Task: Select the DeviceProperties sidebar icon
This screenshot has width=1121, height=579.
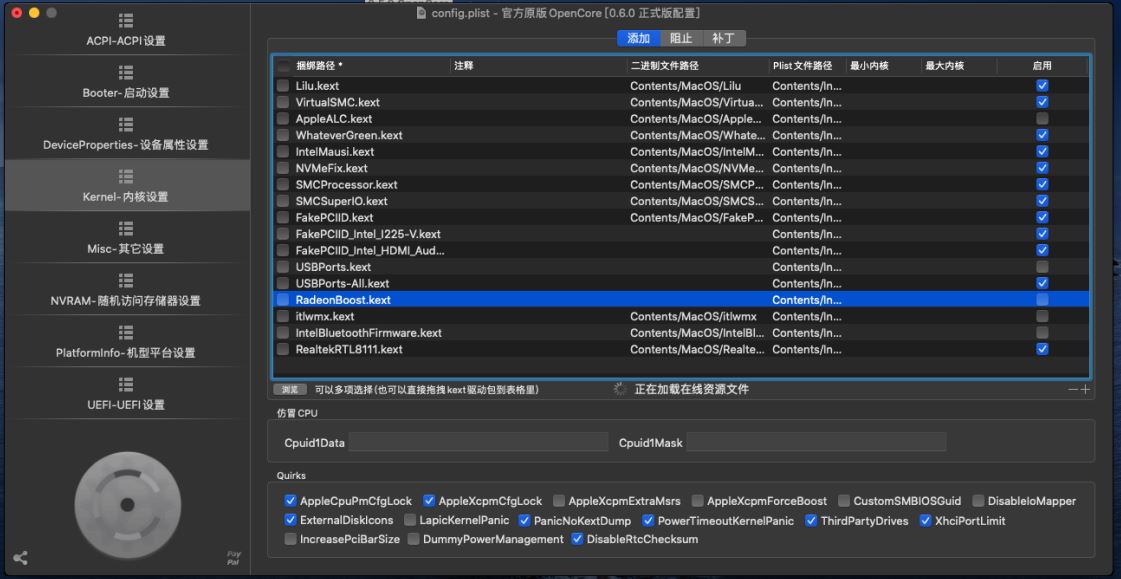Action: (125, 125)
